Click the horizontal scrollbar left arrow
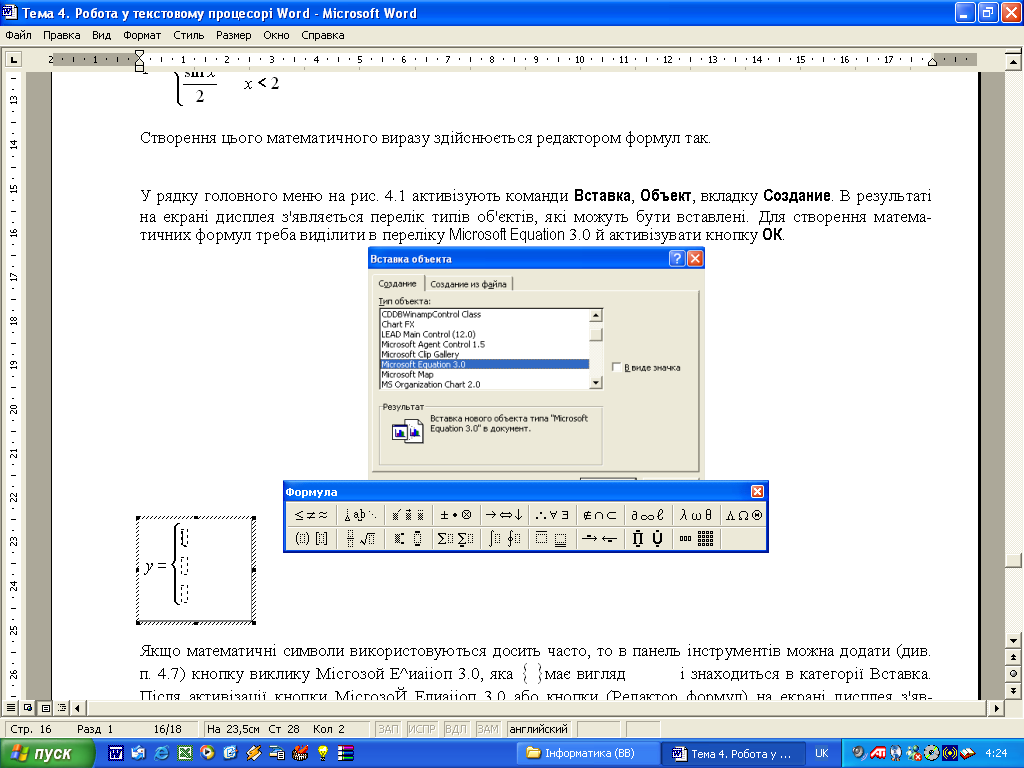This screenshot has width=1024, height=768. (78, 708)
